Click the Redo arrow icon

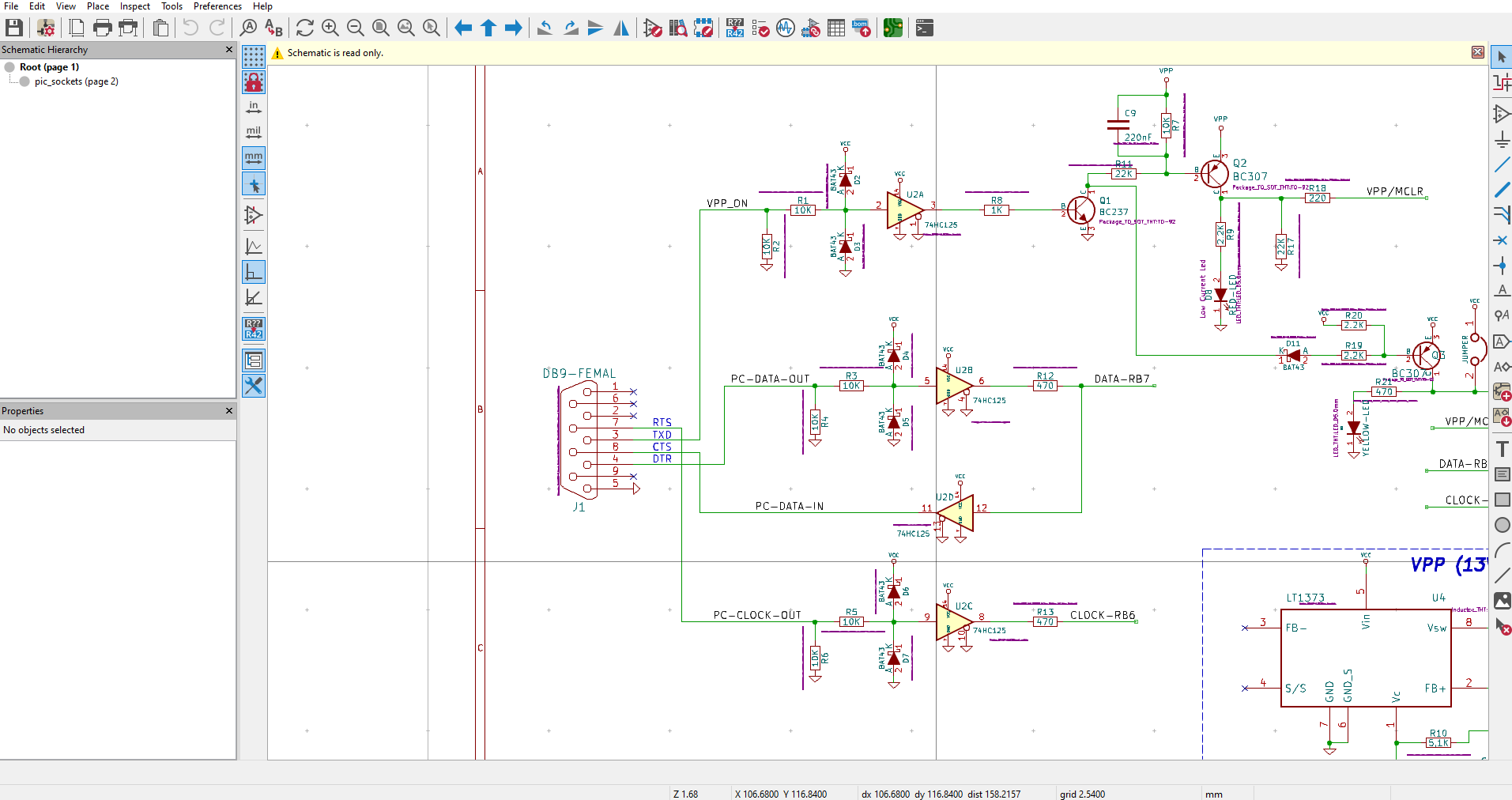tap(217, 28)
